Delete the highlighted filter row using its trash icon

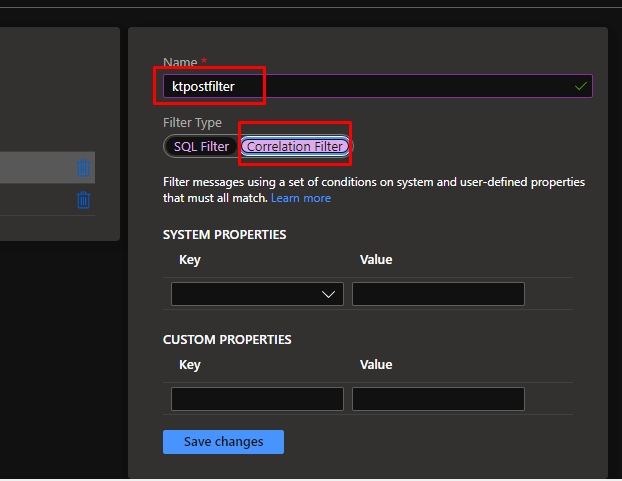(84, 169)
